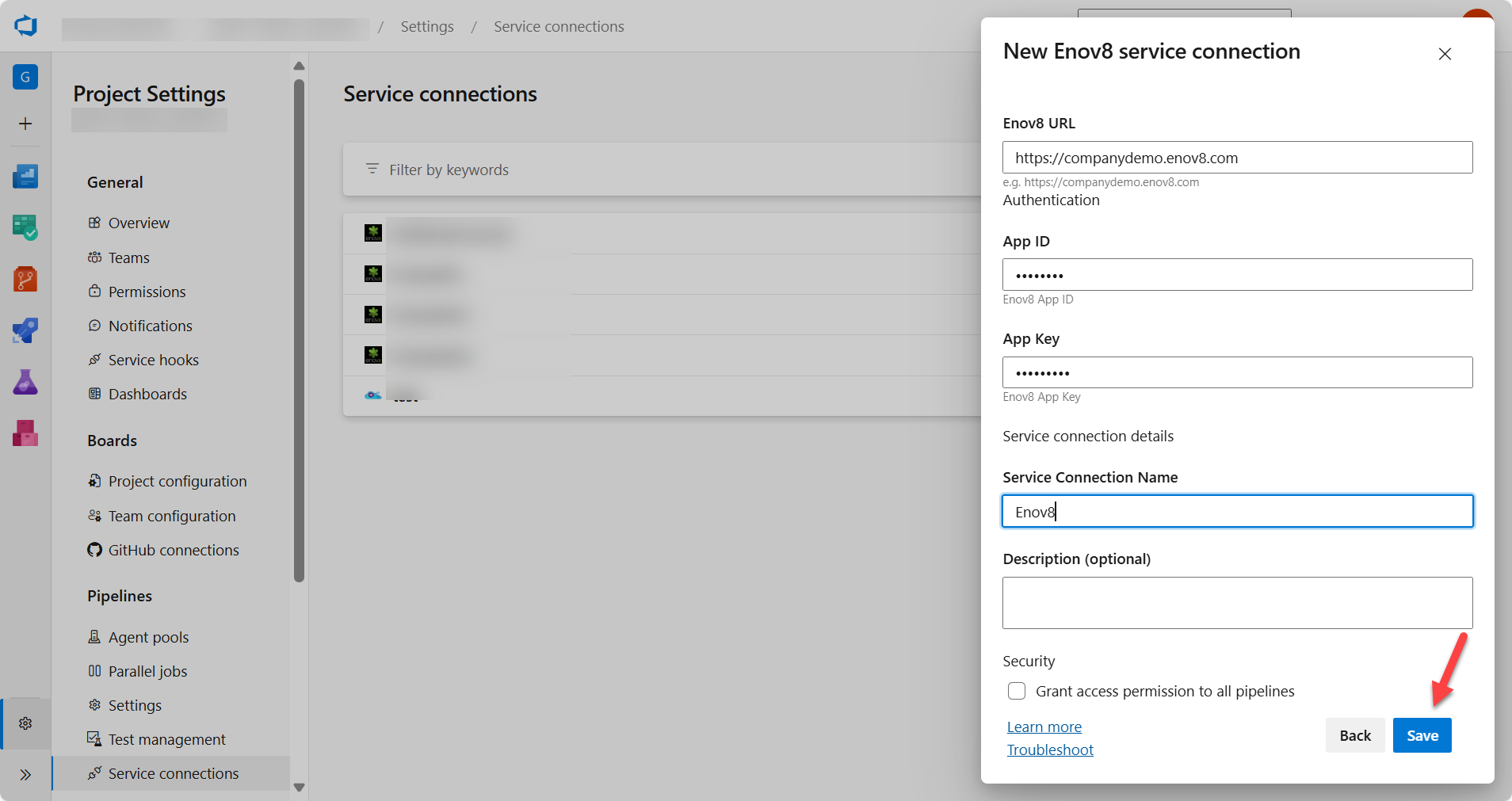This screenshot has width=1512, height=801.
Task: Open the Test Plans flask icon
Action: click(x=25, y=382)
